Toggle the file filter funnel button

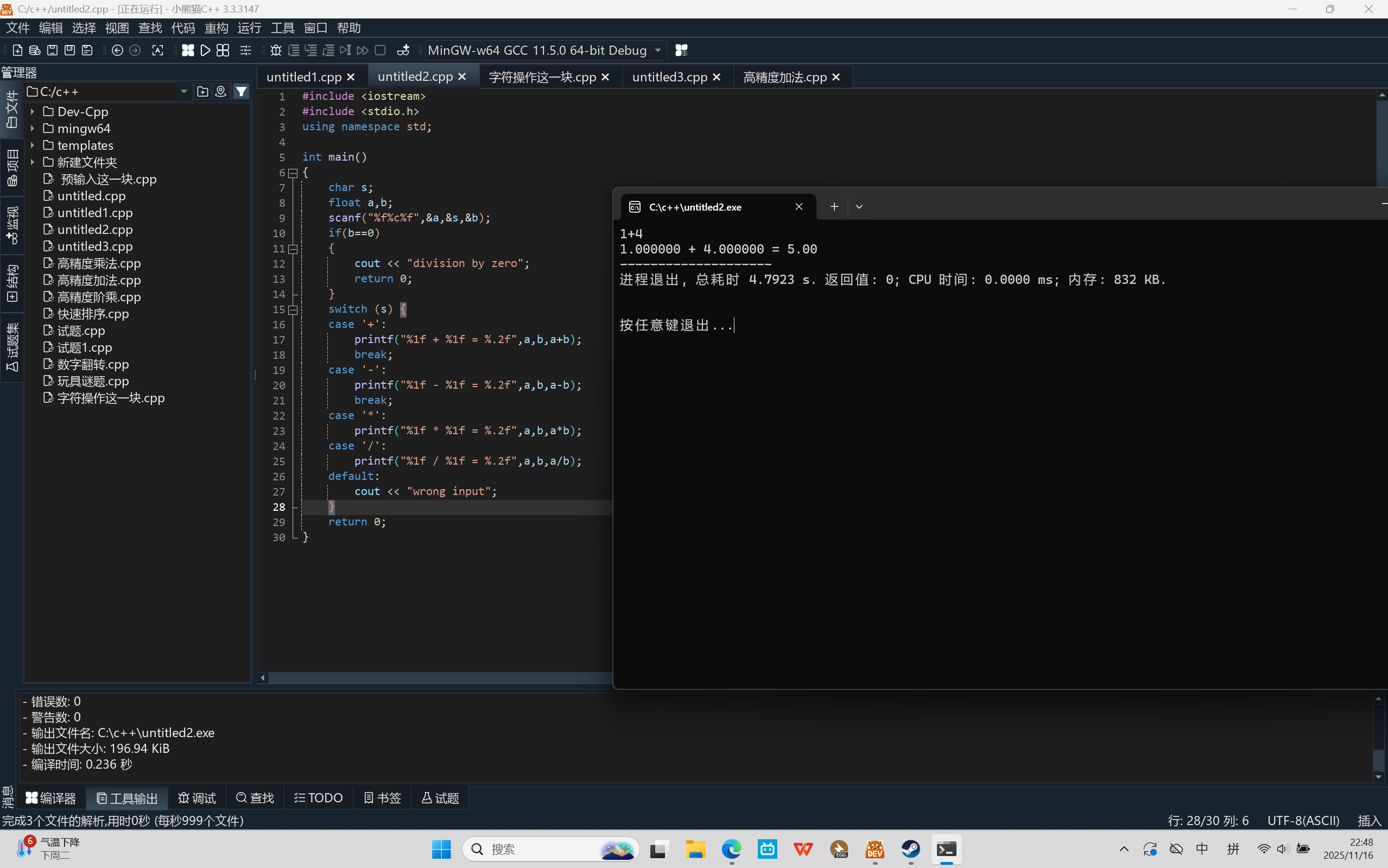click(242, 92)
